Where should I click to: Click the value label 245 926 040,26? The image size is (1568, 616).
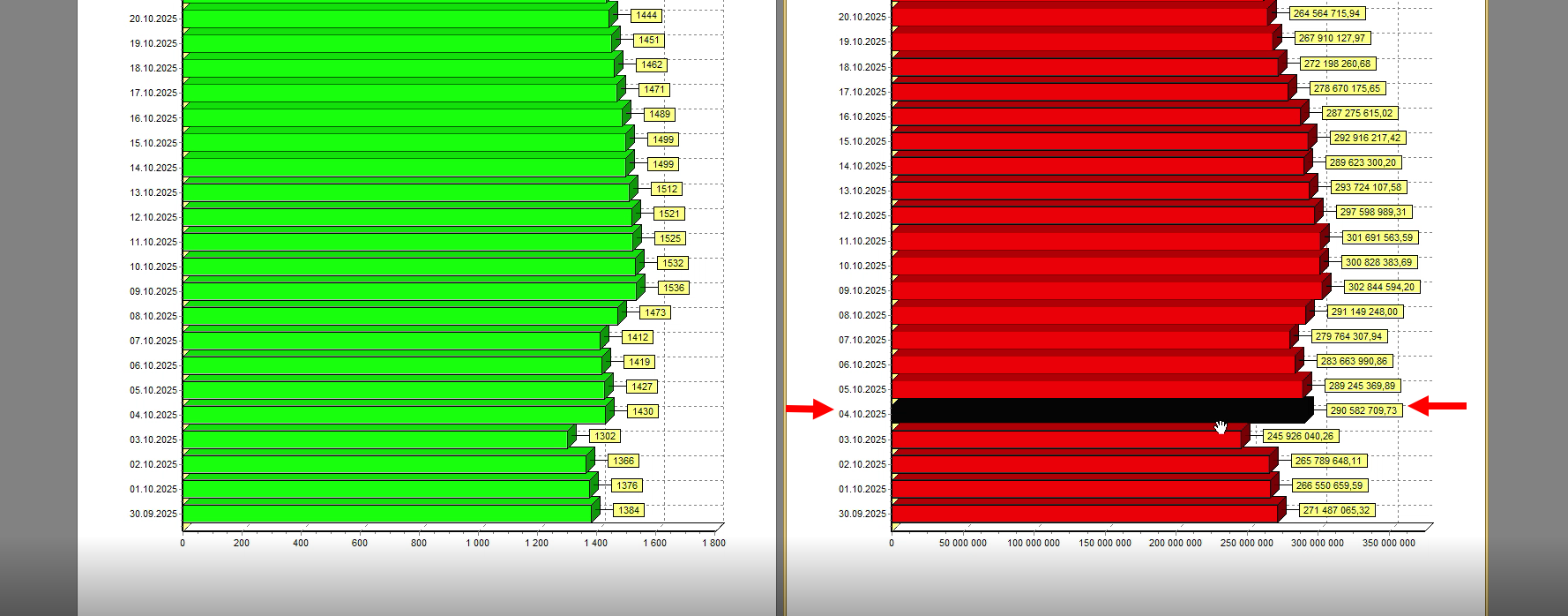tap(1300, 436)
